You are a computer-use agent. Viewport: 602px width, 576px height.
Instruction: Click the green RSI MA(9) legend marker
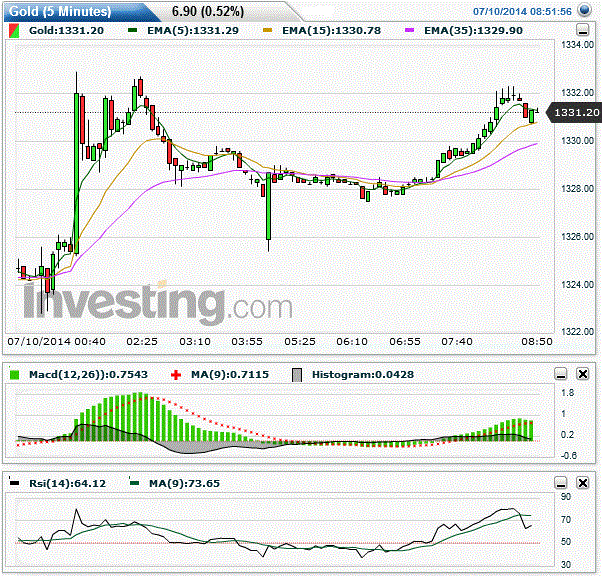coord(134,483)
